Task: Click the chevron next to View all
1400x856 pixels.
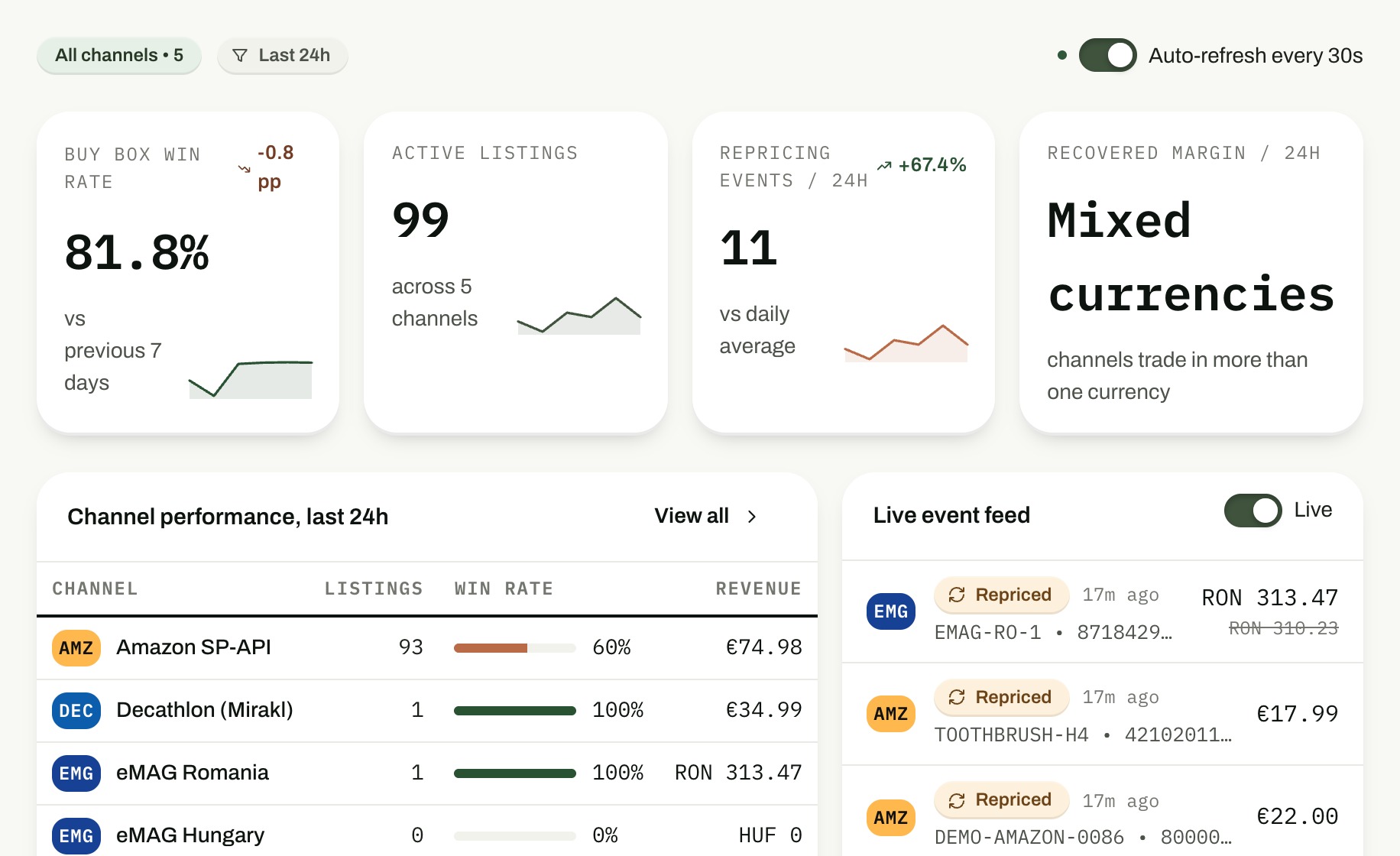Action: [x=752, y=517]
